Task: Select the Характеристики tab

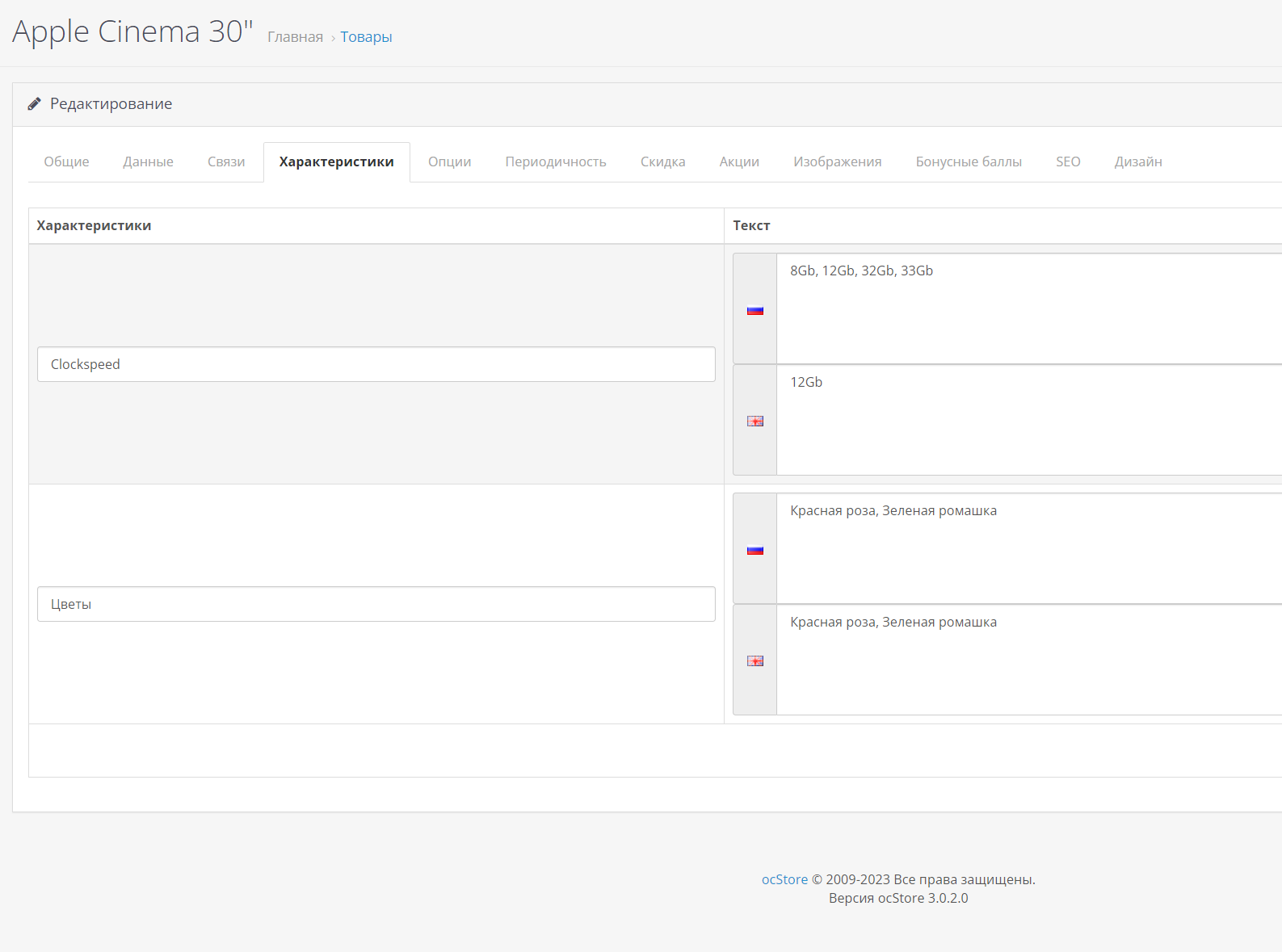Action: [x=337, y=161]
